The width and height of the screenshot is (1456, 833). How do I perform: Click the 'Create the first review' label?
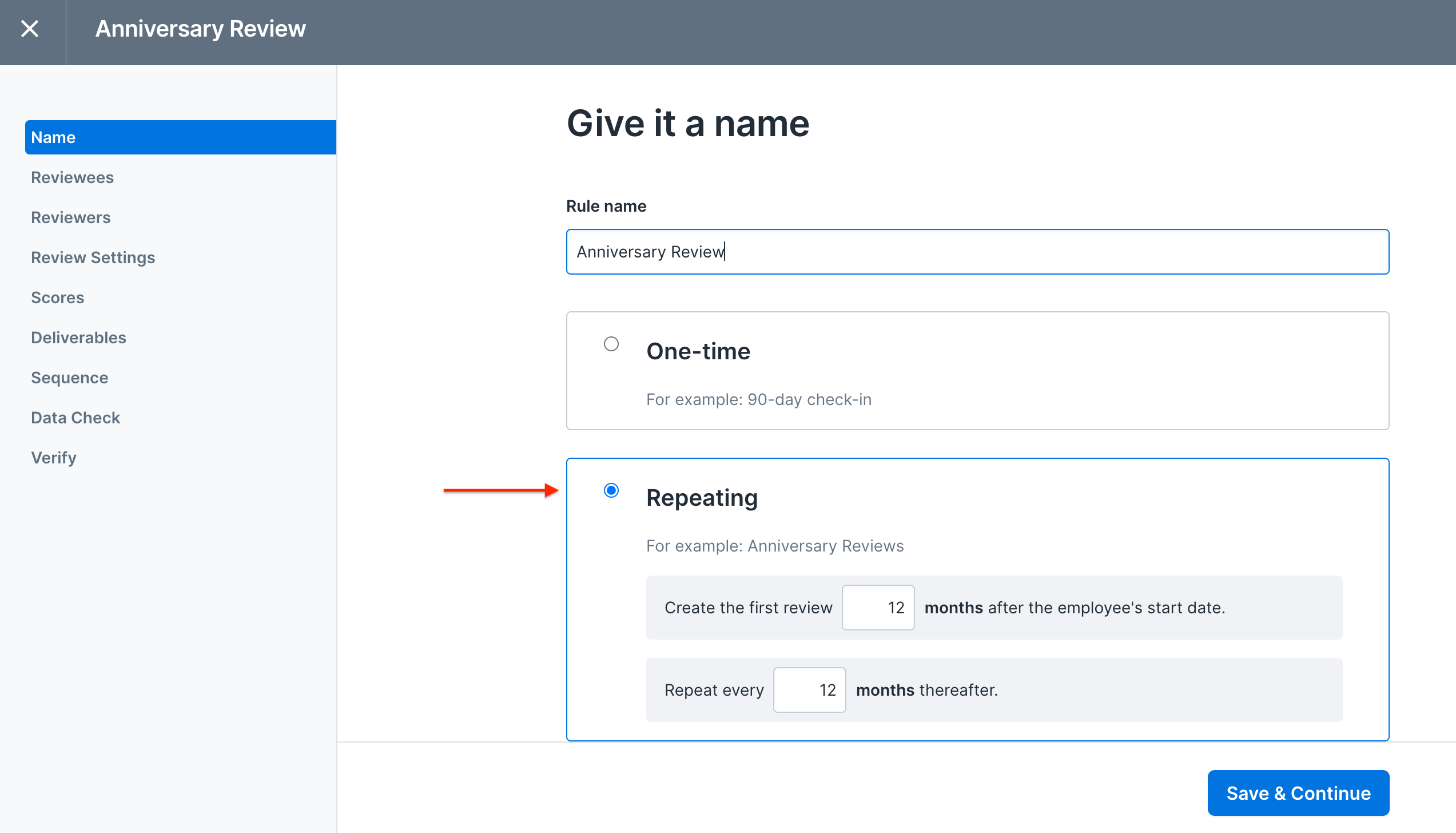(748, 608)
